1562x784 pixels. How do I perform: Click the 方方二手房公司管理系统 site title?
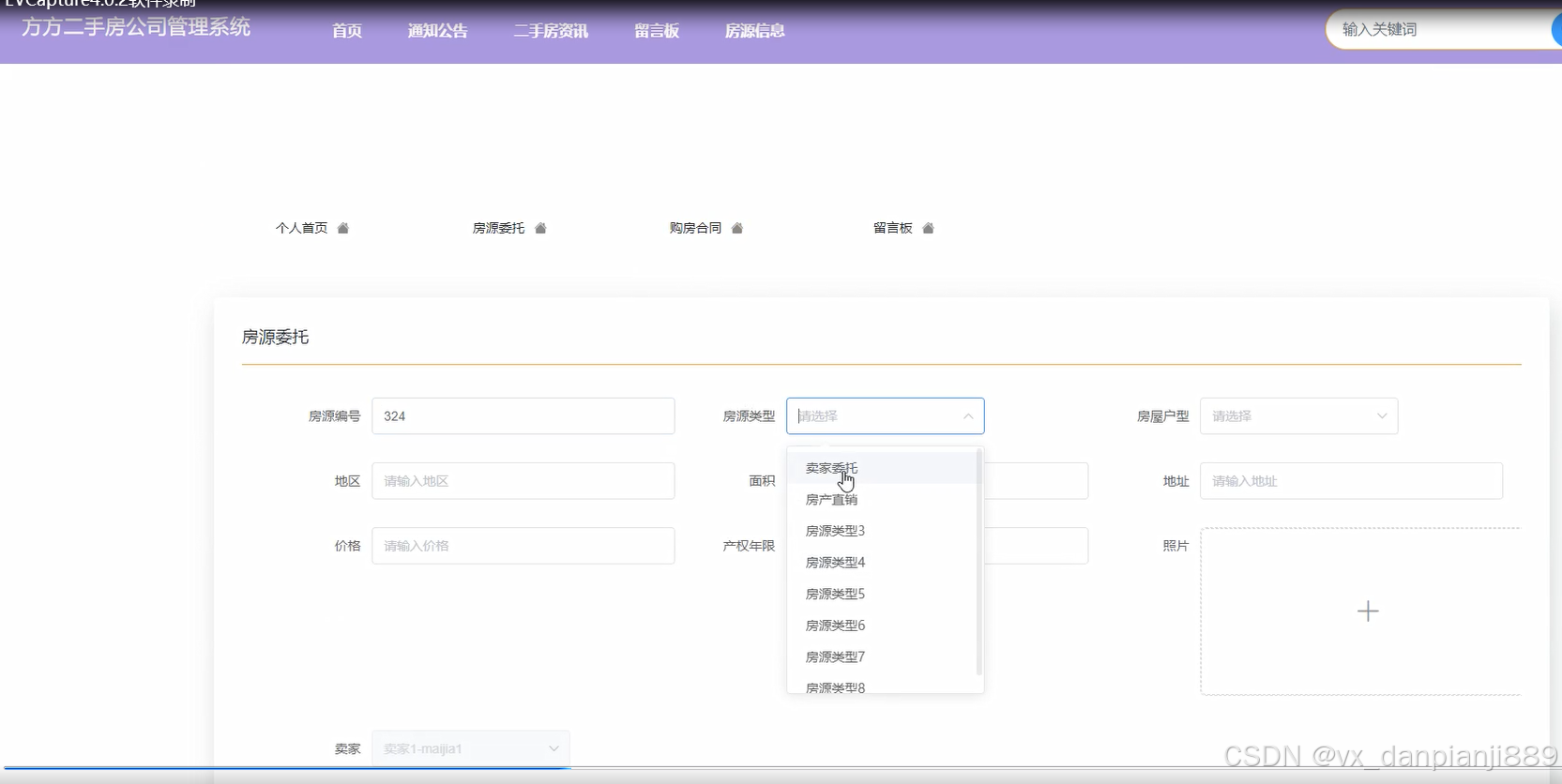click(x=137, y=27)
